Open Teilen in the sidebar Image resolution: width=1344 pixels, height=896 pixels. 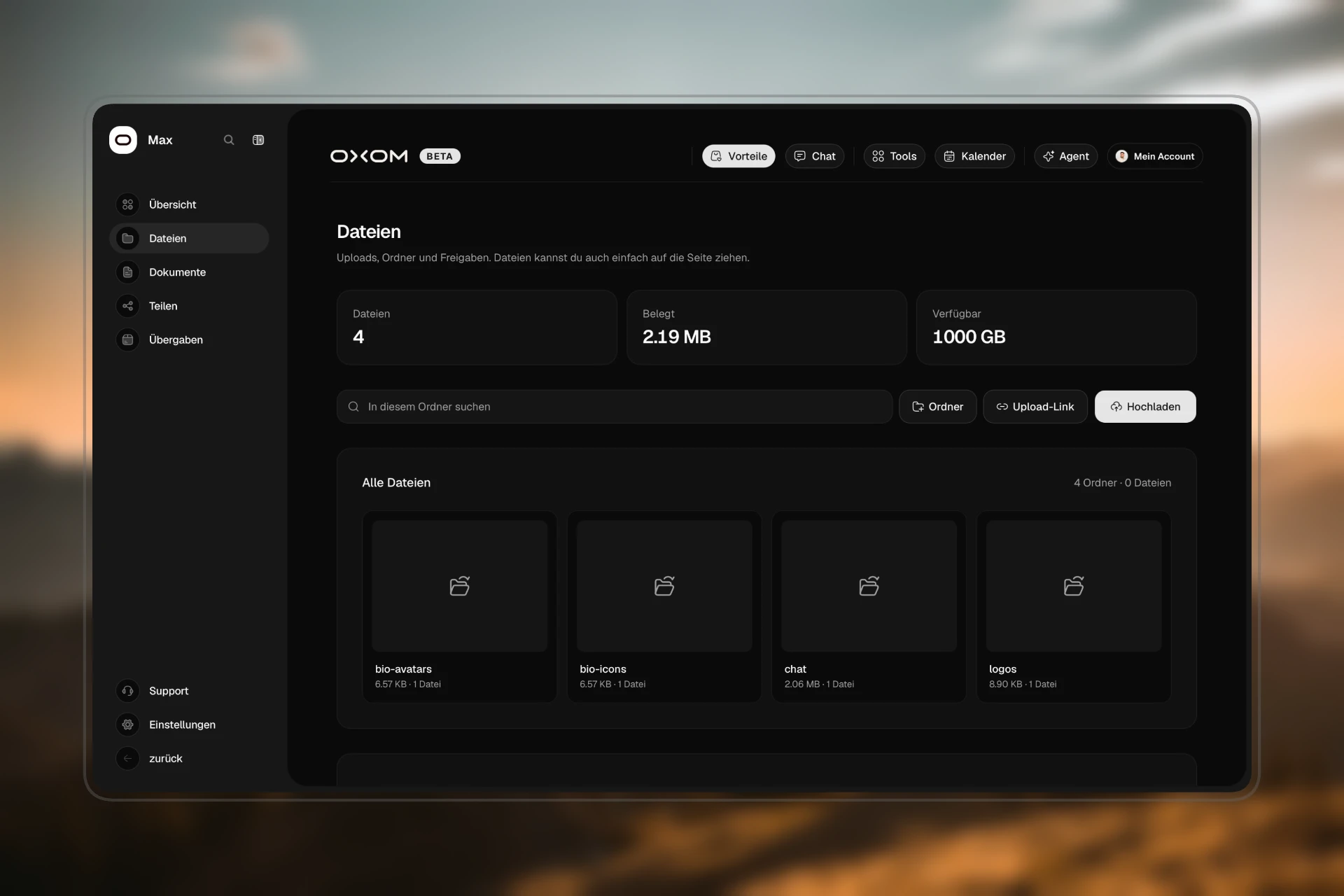pos(189,306)
